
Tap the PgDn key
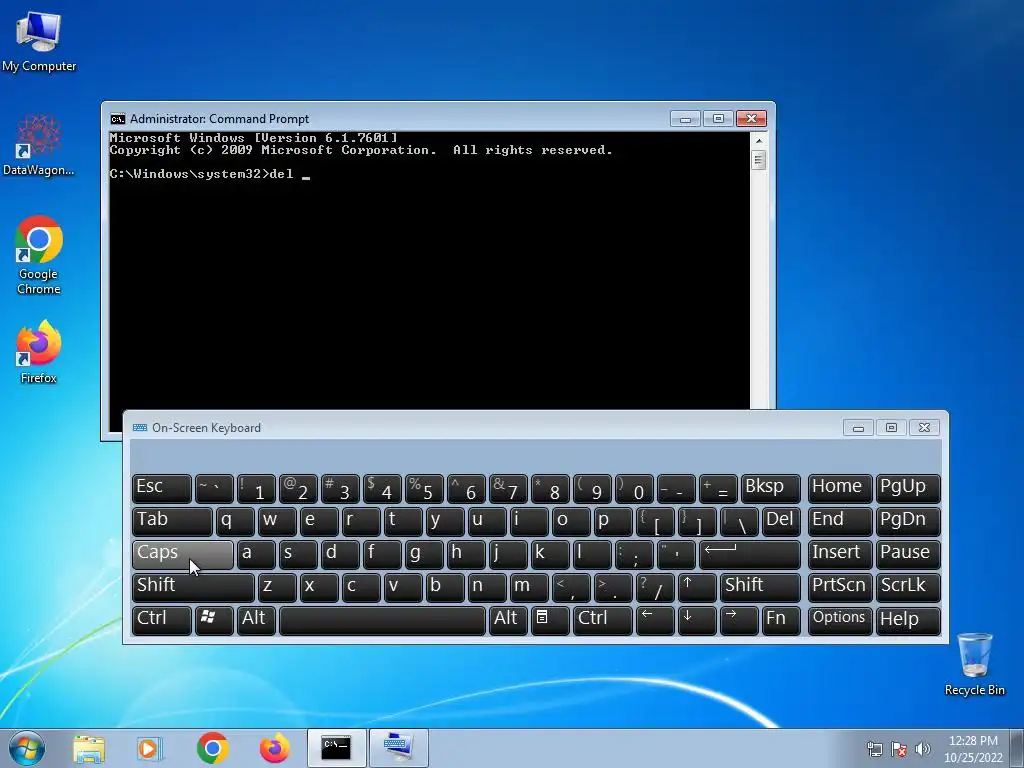tap(908, 521)
